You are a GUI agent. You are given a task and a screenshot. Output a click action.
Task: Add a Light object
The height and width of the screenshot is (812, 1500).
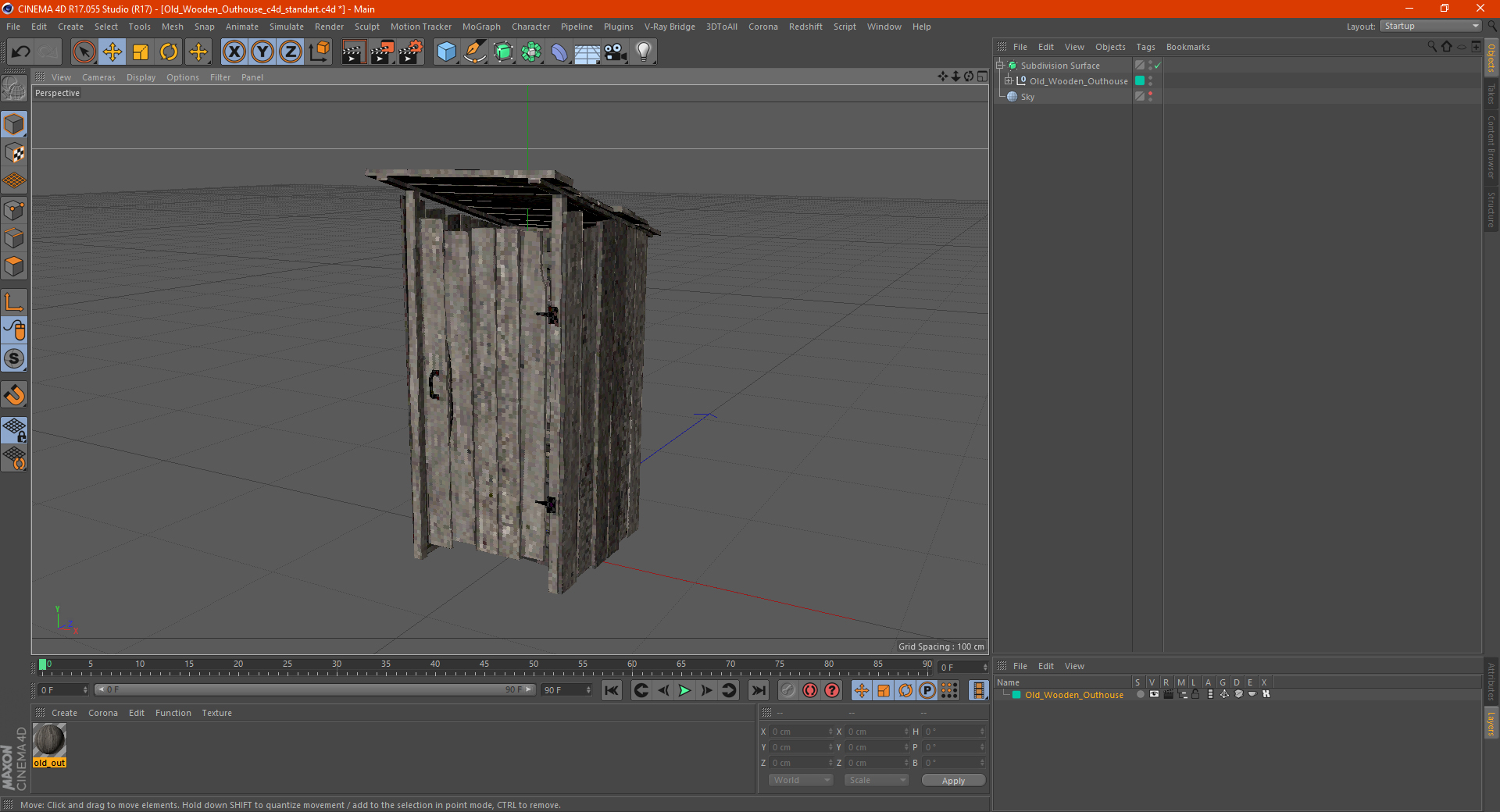coord(644,52)
